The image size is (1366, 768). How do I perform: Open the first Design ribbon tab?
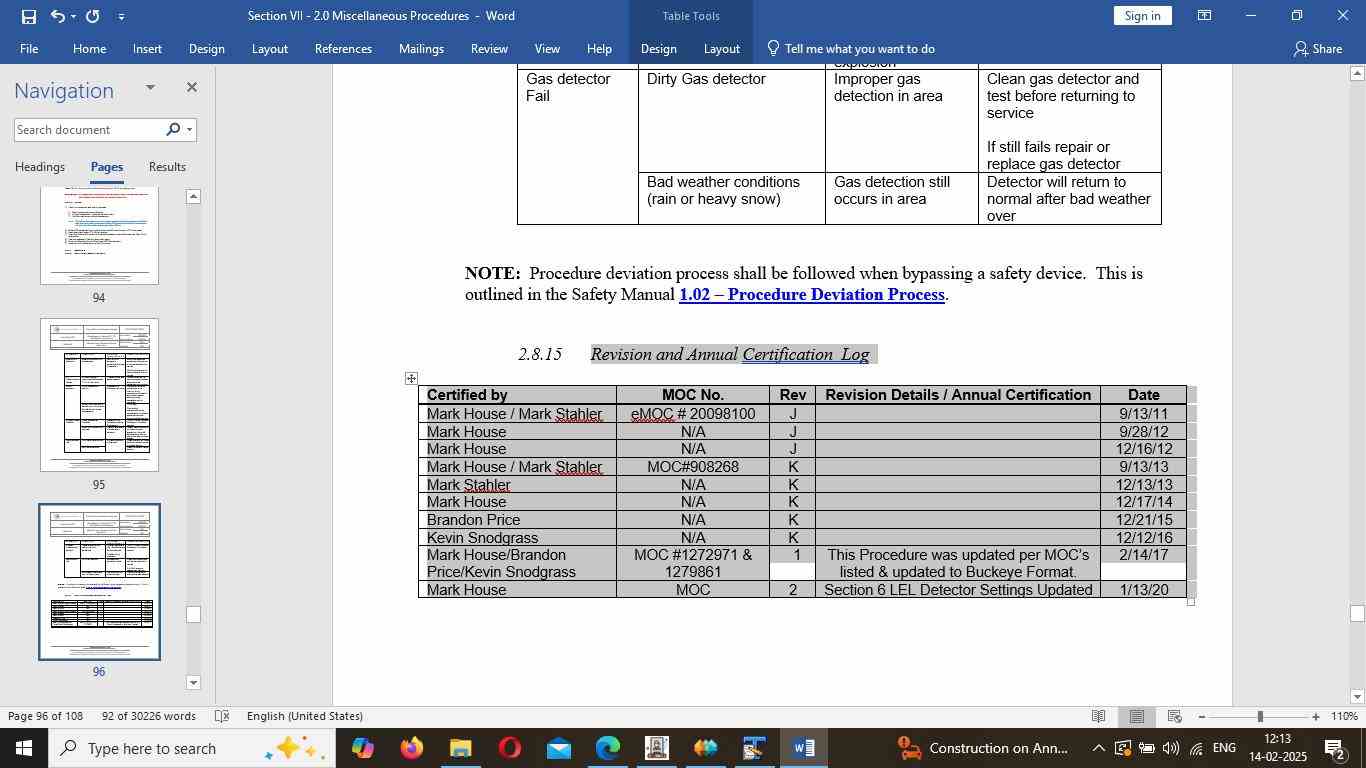click(x=206, y=48)
